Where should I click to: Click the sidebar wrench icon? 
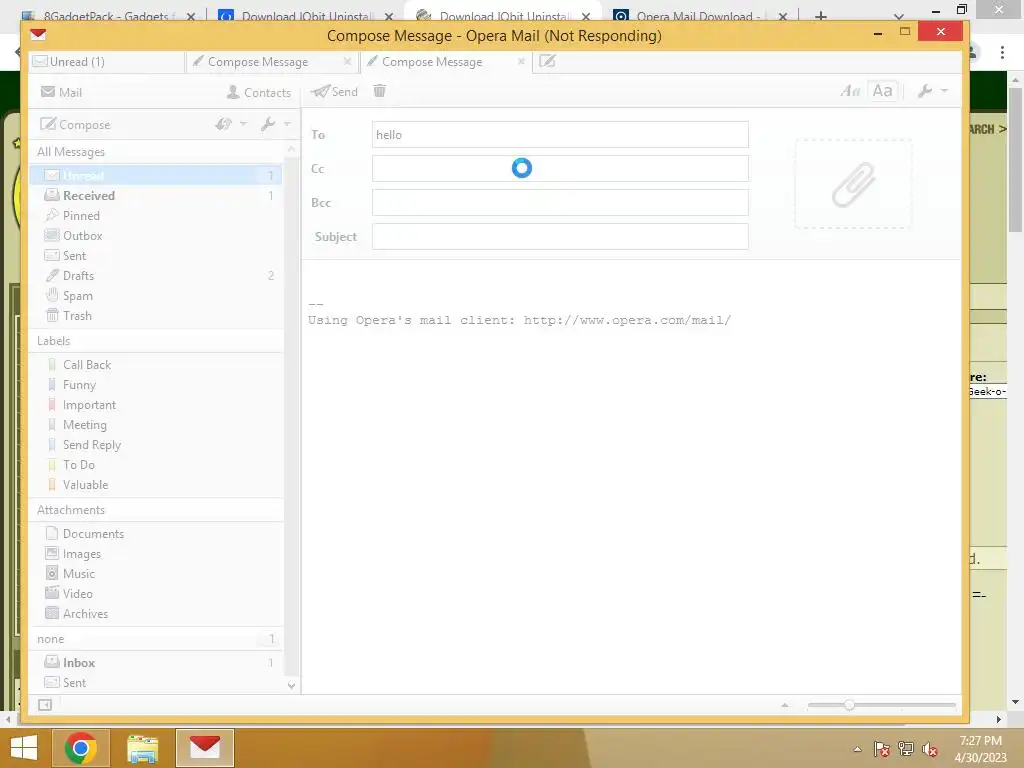(268, 123)
